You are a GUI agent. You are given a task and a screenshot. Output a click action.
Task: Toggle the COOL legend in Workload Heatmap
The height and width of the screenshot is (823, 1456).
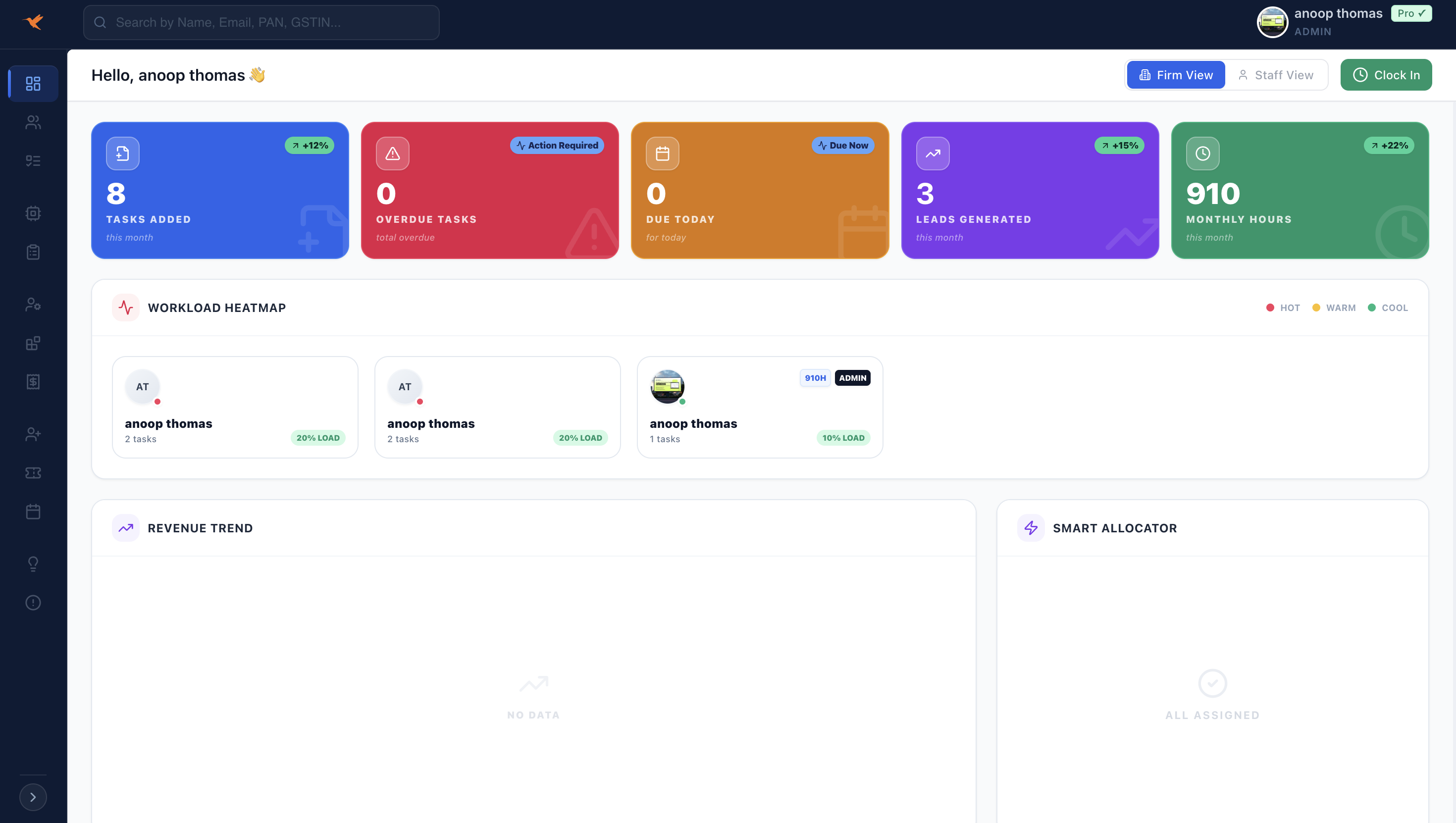(1389, 308)
